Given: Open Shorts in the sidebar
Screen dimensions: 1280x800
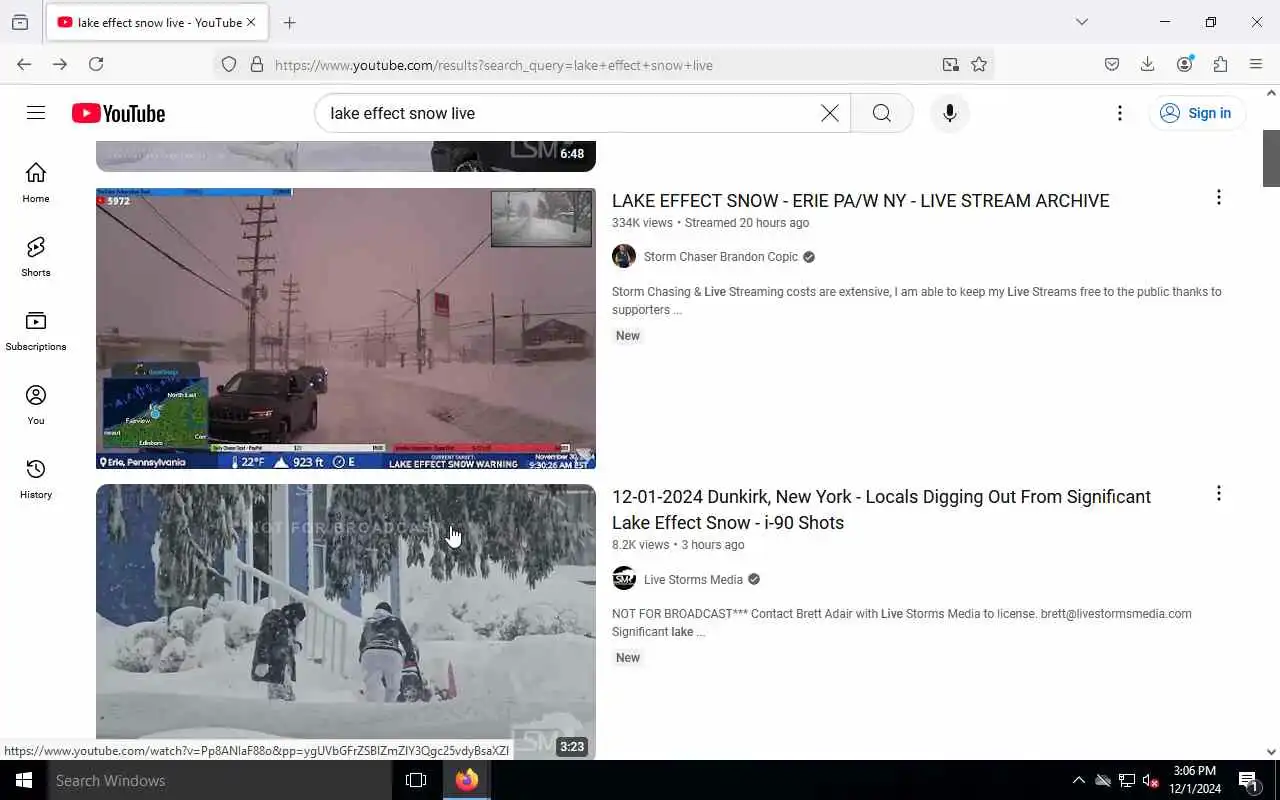Looking at the screenshot, I should pos(36,257).
